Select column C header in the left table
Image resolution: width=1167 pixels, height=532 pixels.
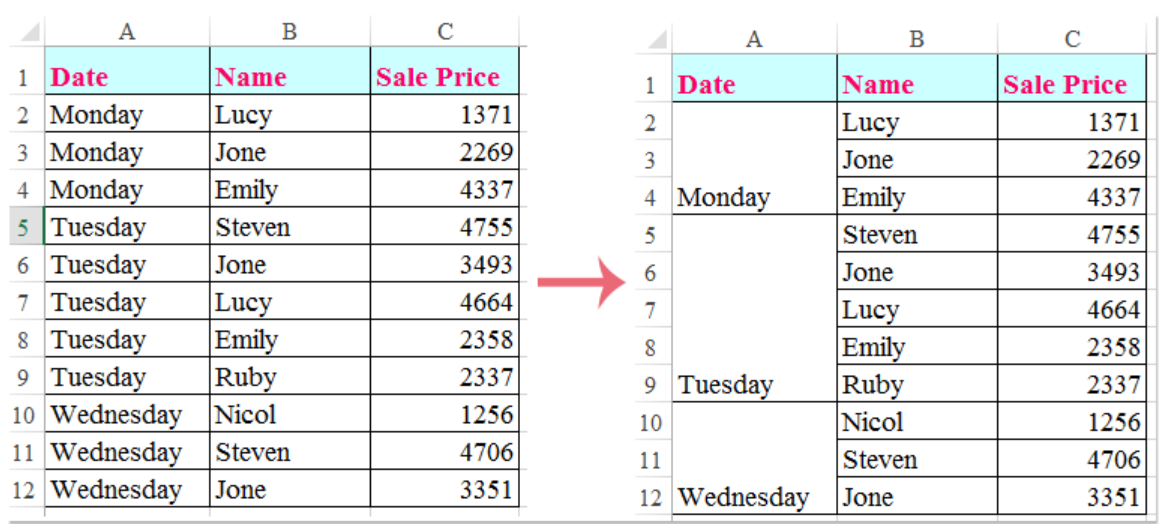445,32
